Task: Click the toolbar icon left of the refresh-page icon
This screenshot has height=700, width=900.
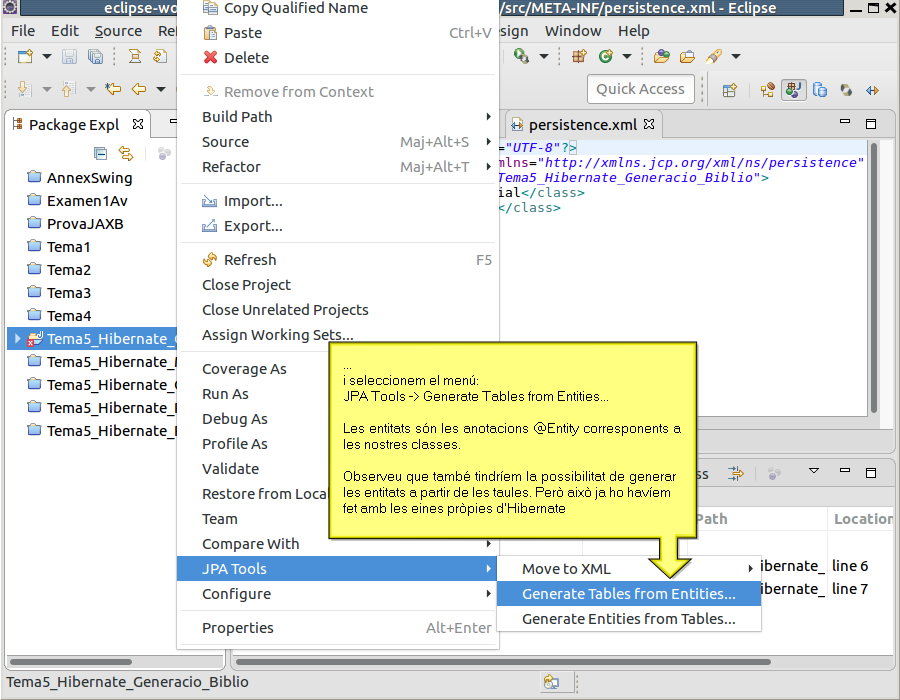Action: (135, 56)
